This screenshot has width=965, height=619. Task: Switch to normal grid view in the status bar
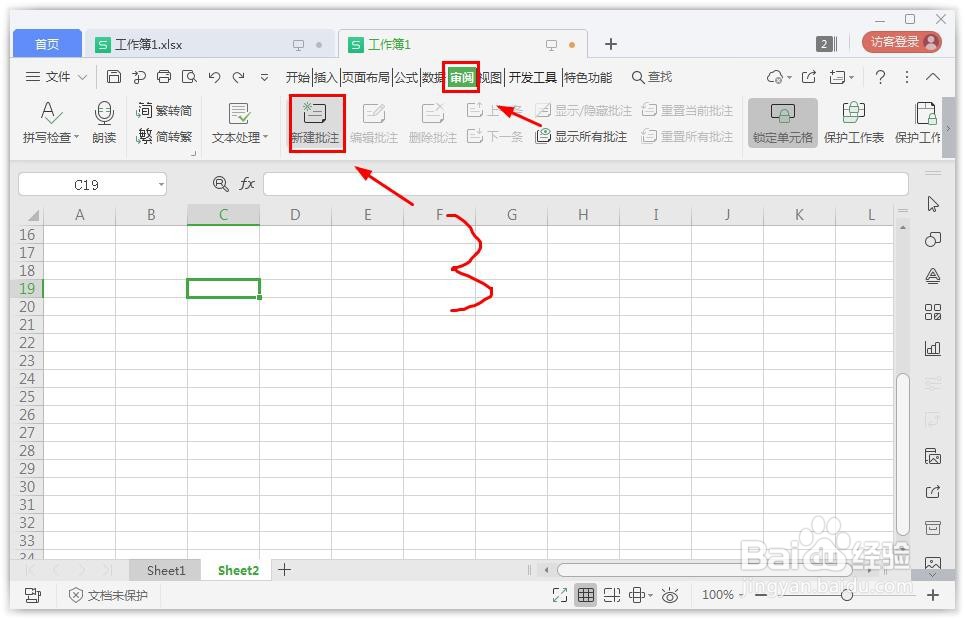coord(586,595)
